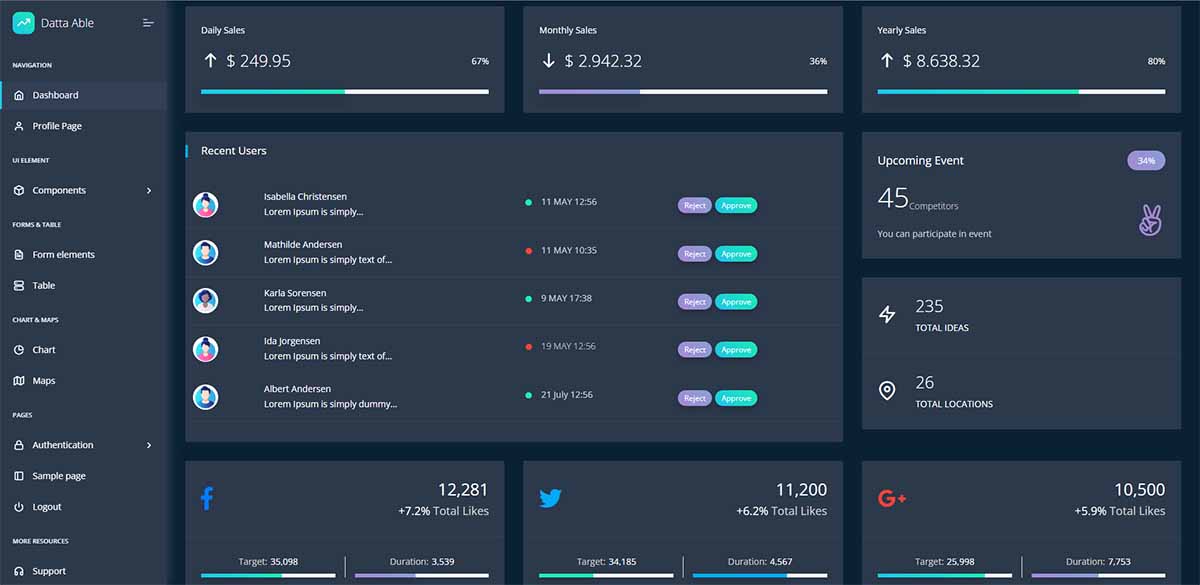
Task: Click the Datta Able logo icon
Action: 21,21
